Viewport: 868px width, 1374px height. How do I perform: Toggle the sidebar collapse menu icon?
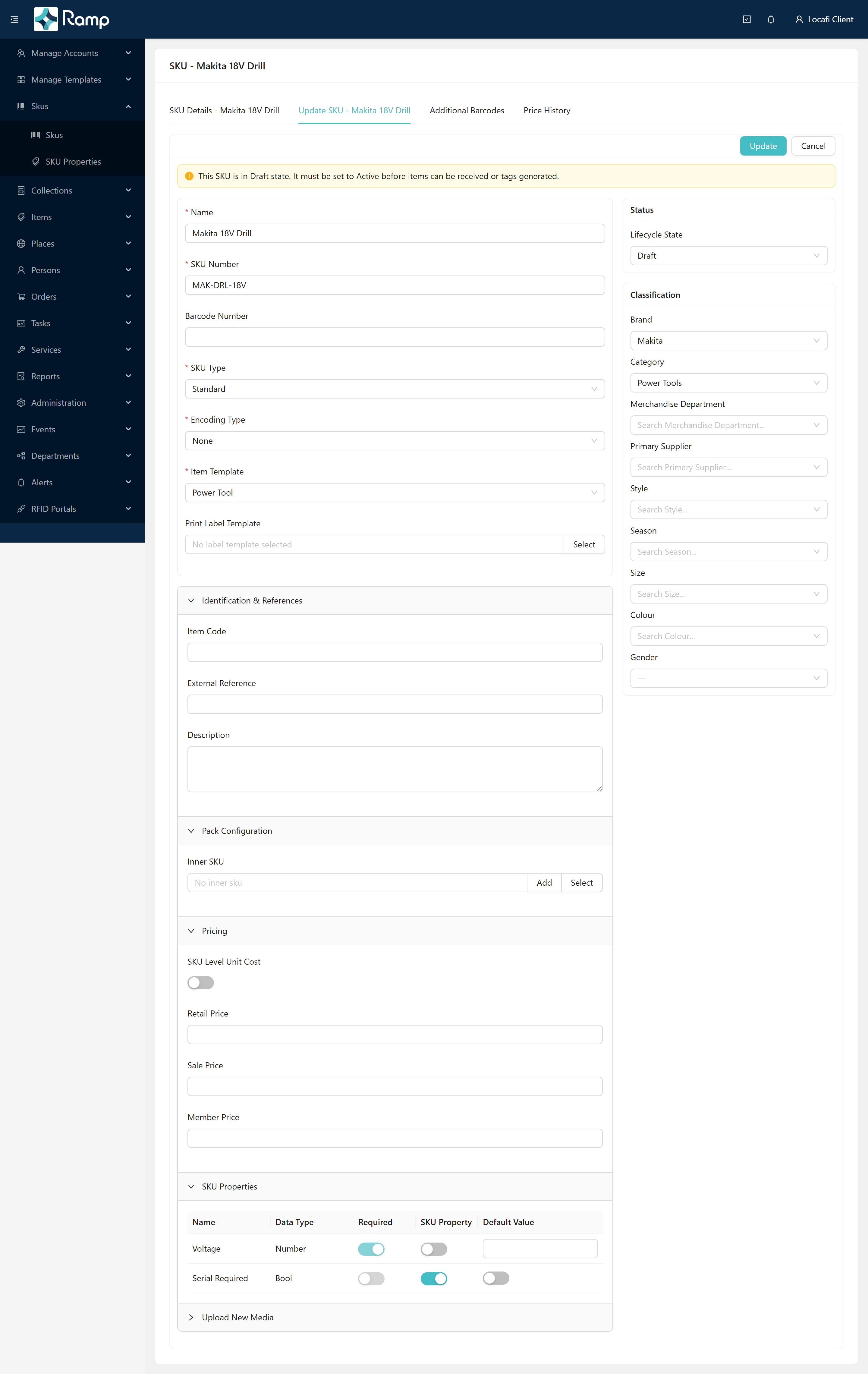[15, 19]
